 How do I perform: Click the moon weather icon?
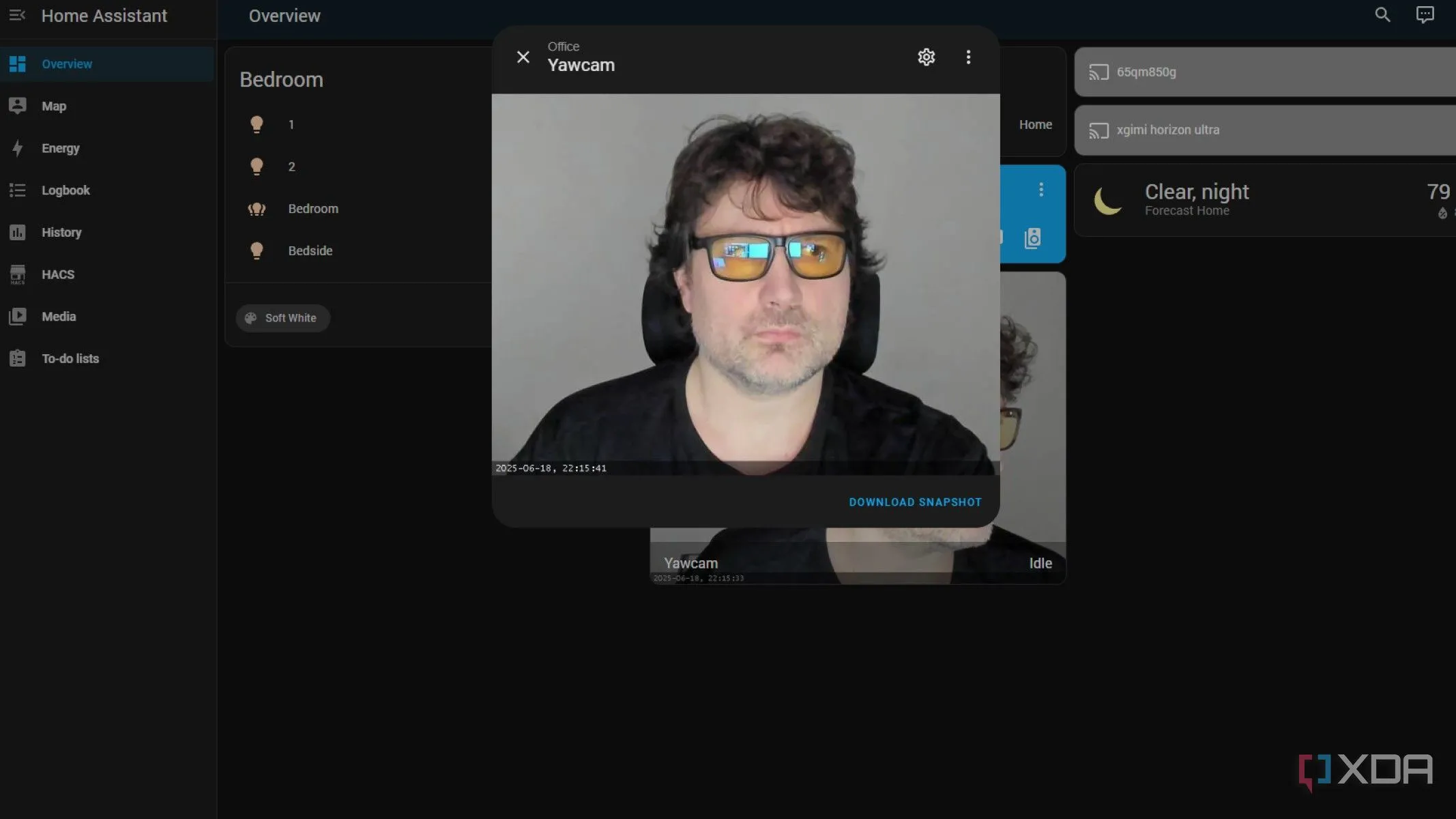point(1107,201)
